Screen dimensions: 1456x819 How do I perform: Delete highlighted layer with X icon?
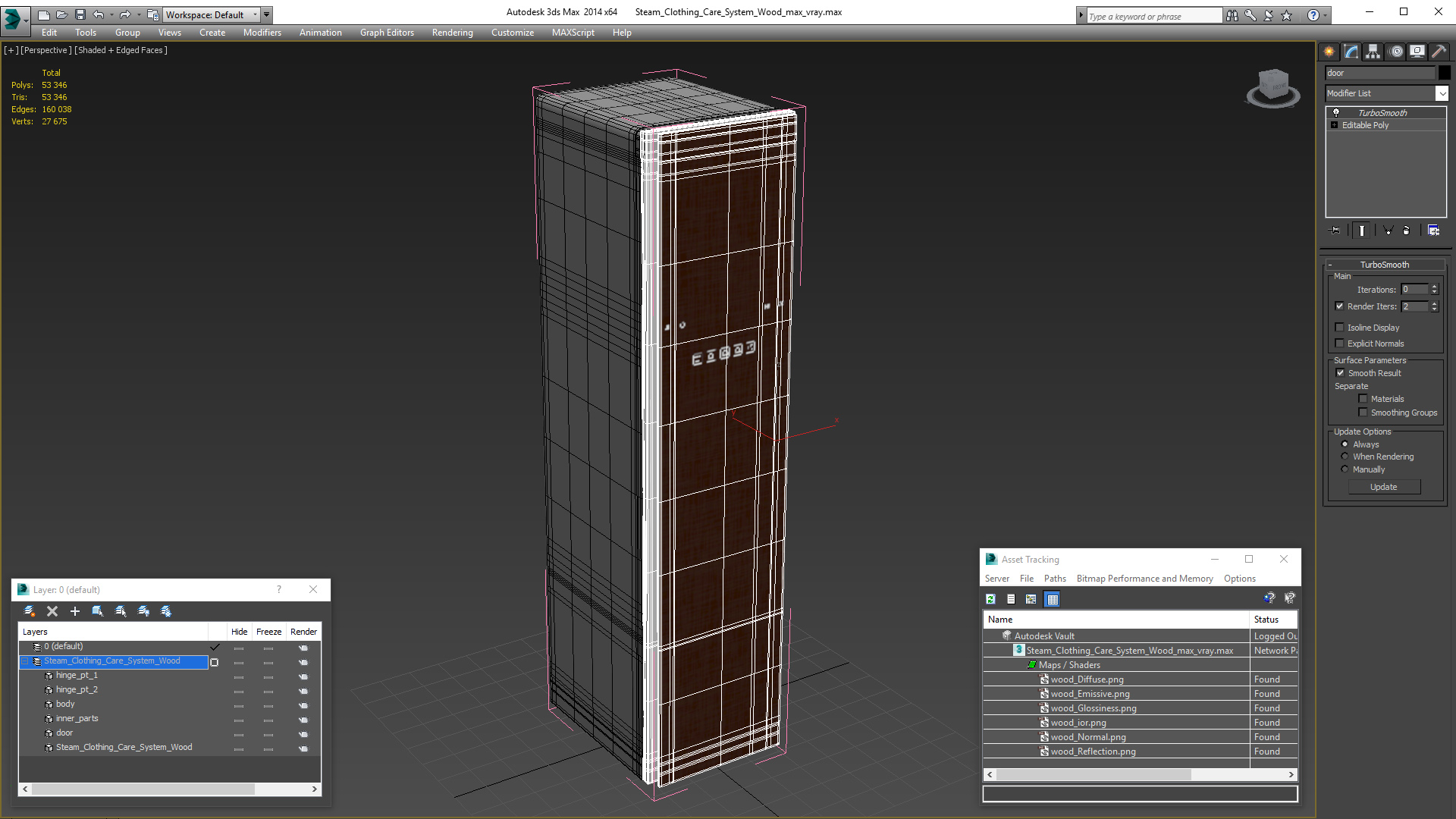(52, 611)
